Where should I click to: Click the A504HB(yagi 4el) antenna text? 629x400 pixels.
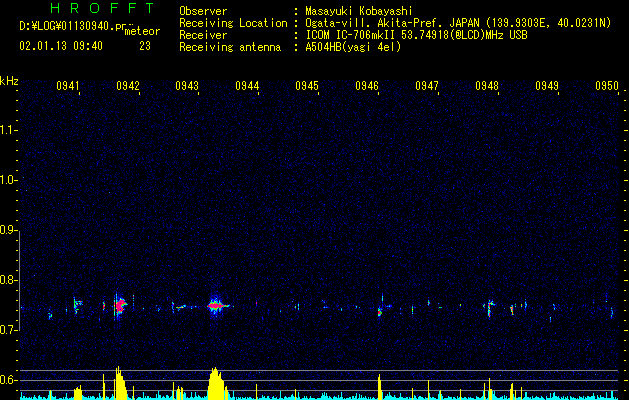pyautogui.click(x=353, y=47)
